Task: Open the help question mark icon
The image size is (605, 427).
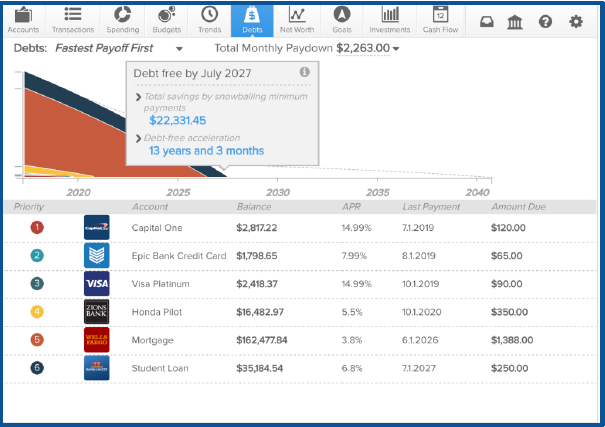Action: coord(545,22)
